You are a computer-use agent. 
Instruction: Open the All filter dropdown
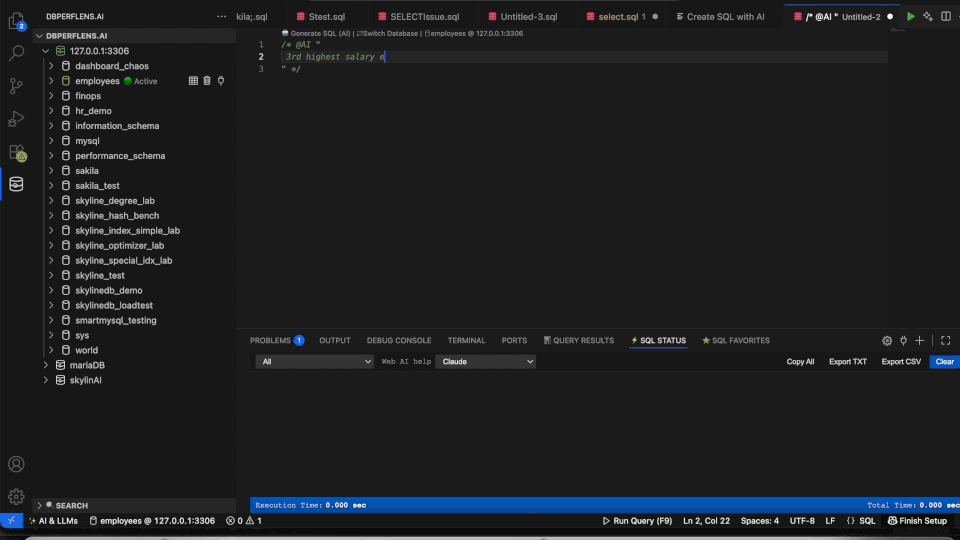pyautogui.click(x=314, y=362)
